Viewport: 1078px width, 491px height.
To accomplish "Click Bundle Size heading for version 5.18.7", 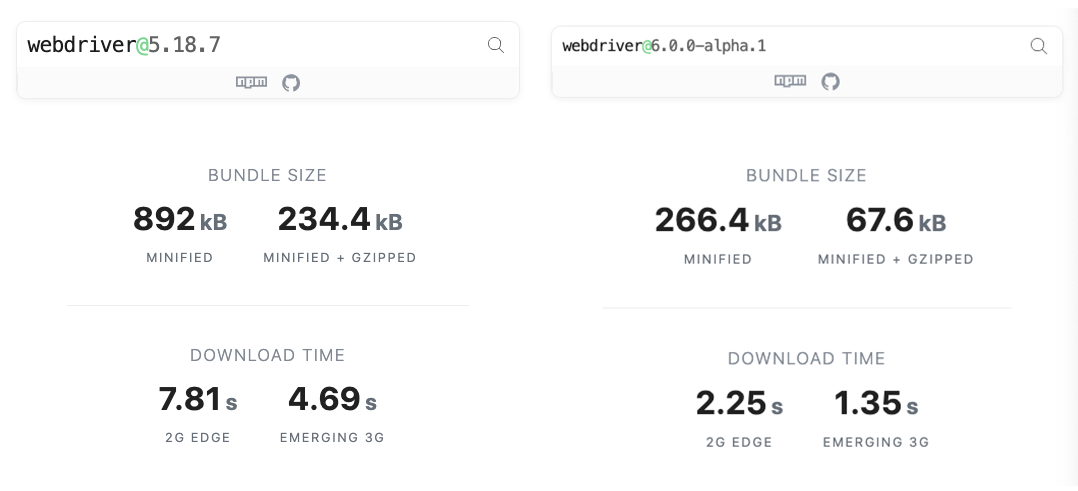I will tap(267, 175).
